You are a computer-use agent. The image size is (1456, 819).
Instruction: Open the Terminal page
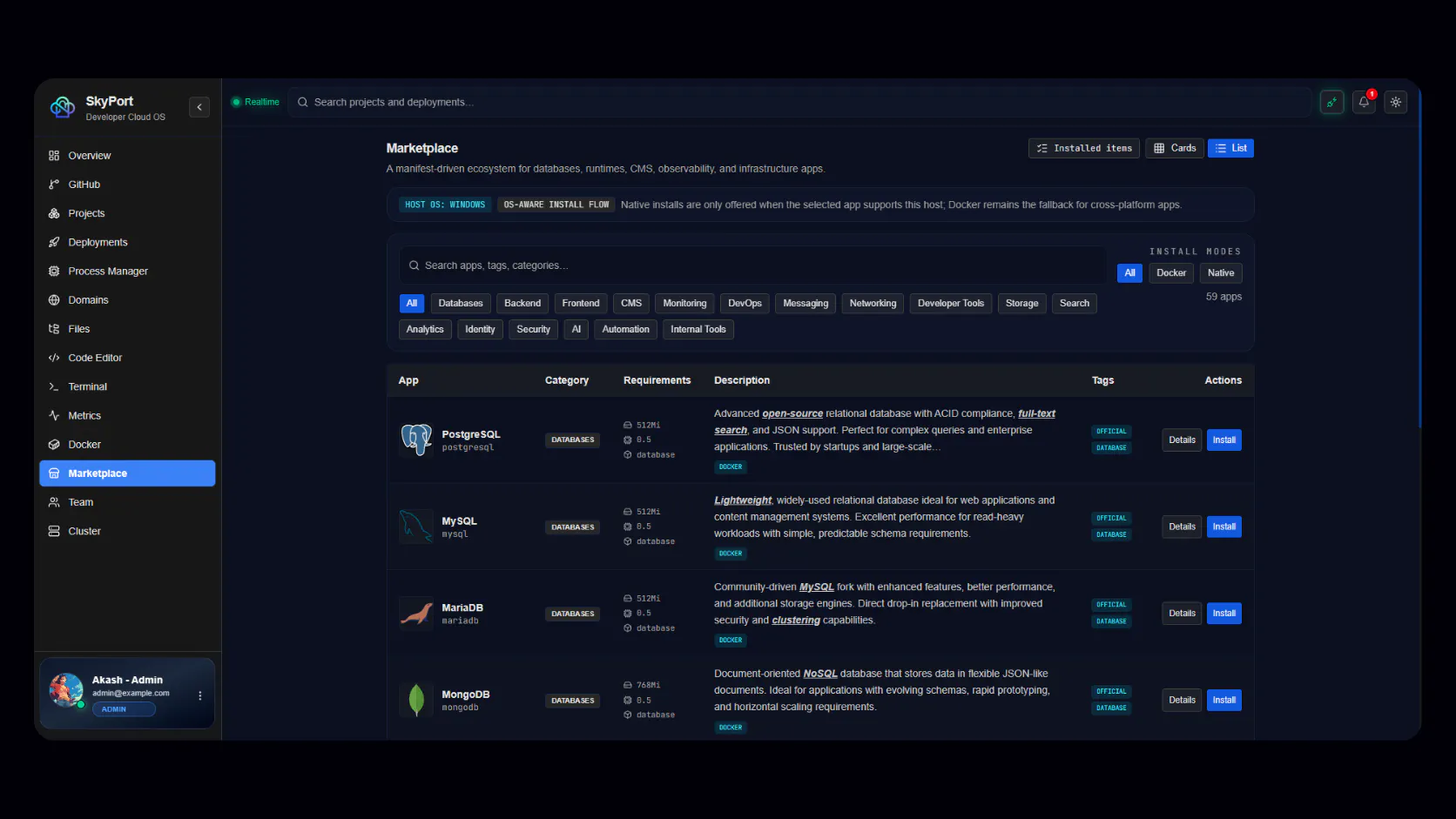[127, 386]
